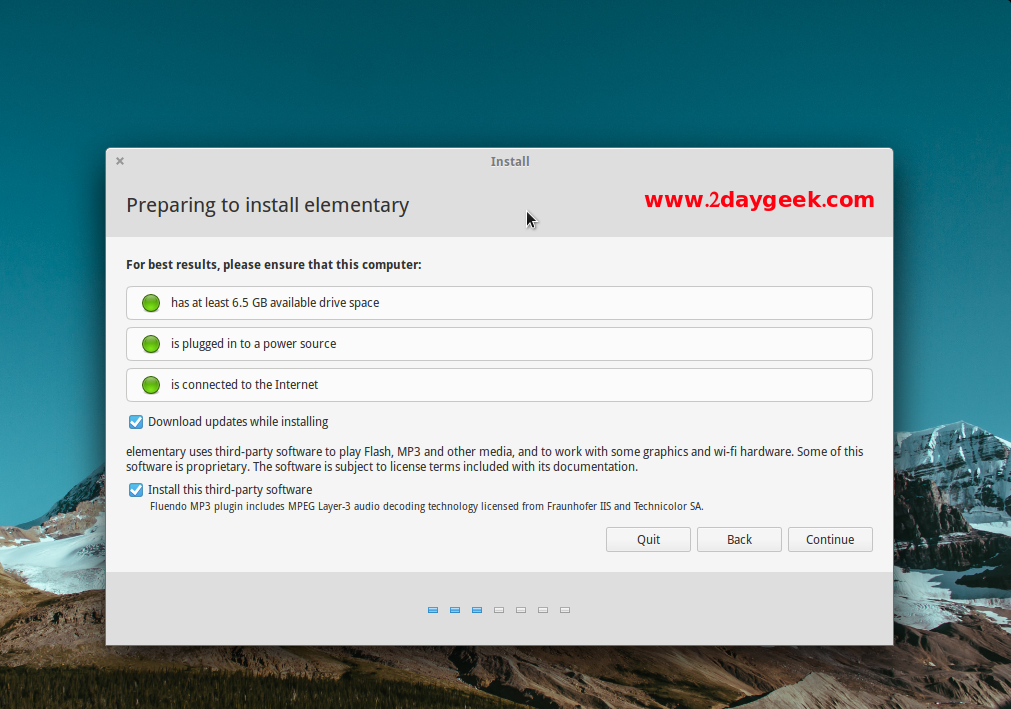Disable Download updates while installing

point(136,422)
